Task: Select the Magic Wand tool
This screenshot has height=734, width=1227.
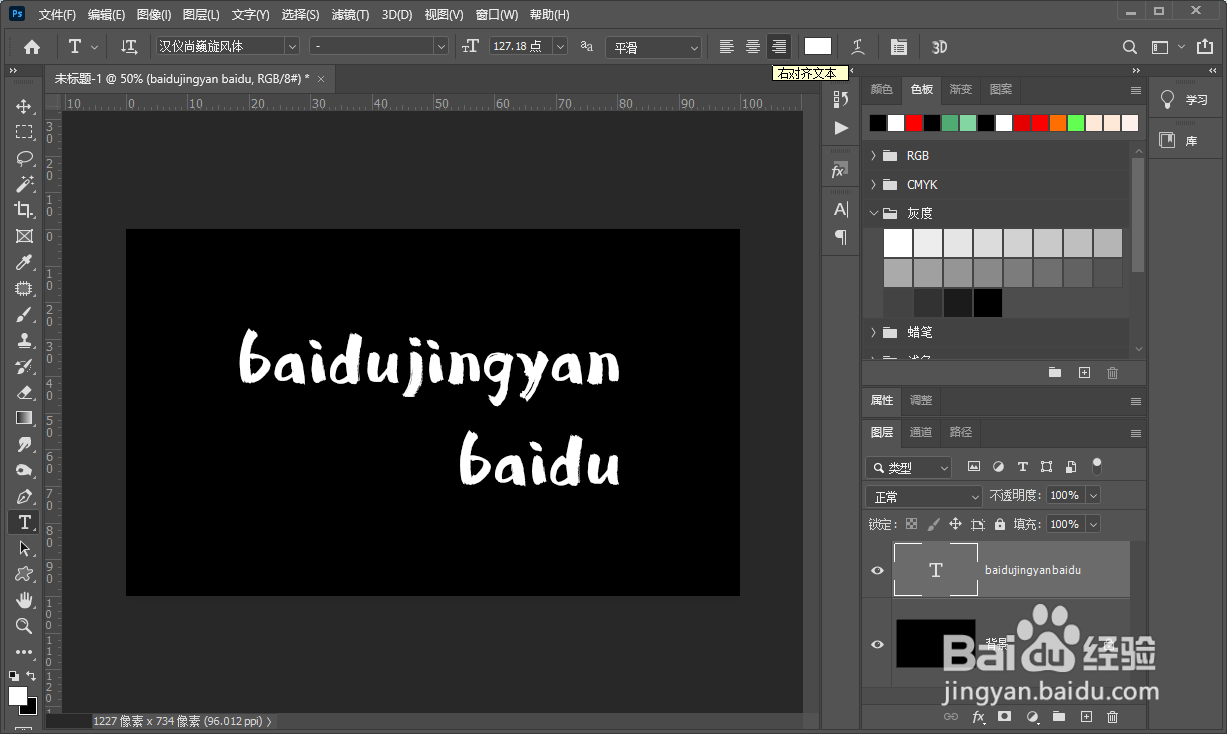Action: tap(24, 184)
